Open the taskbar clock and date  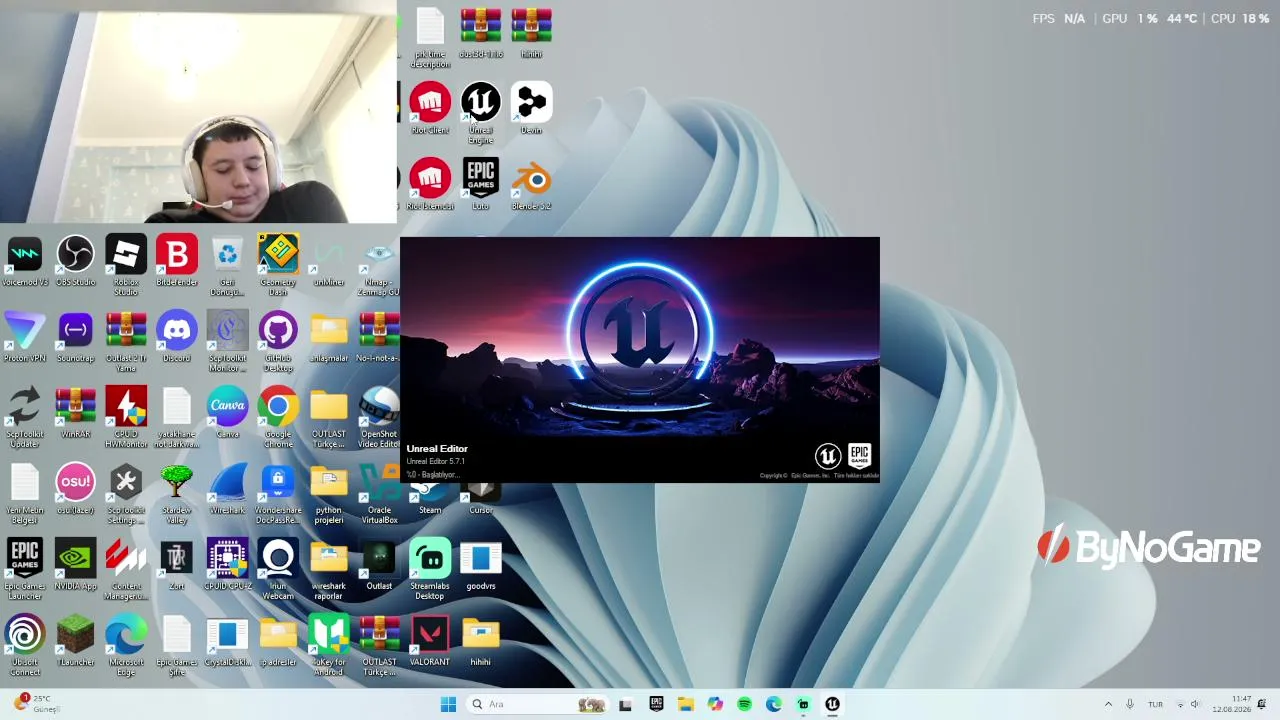1232,704
